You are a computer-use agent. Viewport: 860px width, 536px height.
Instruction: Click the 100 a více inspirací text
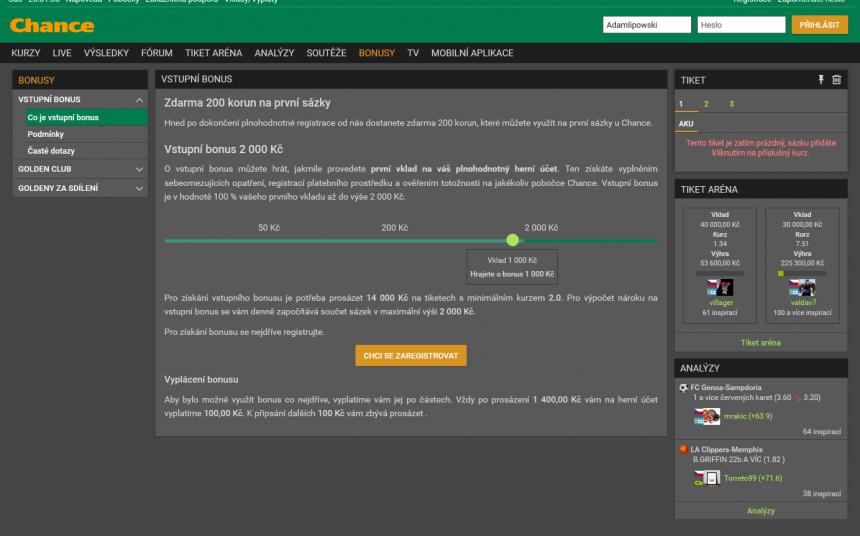(802, 313)
